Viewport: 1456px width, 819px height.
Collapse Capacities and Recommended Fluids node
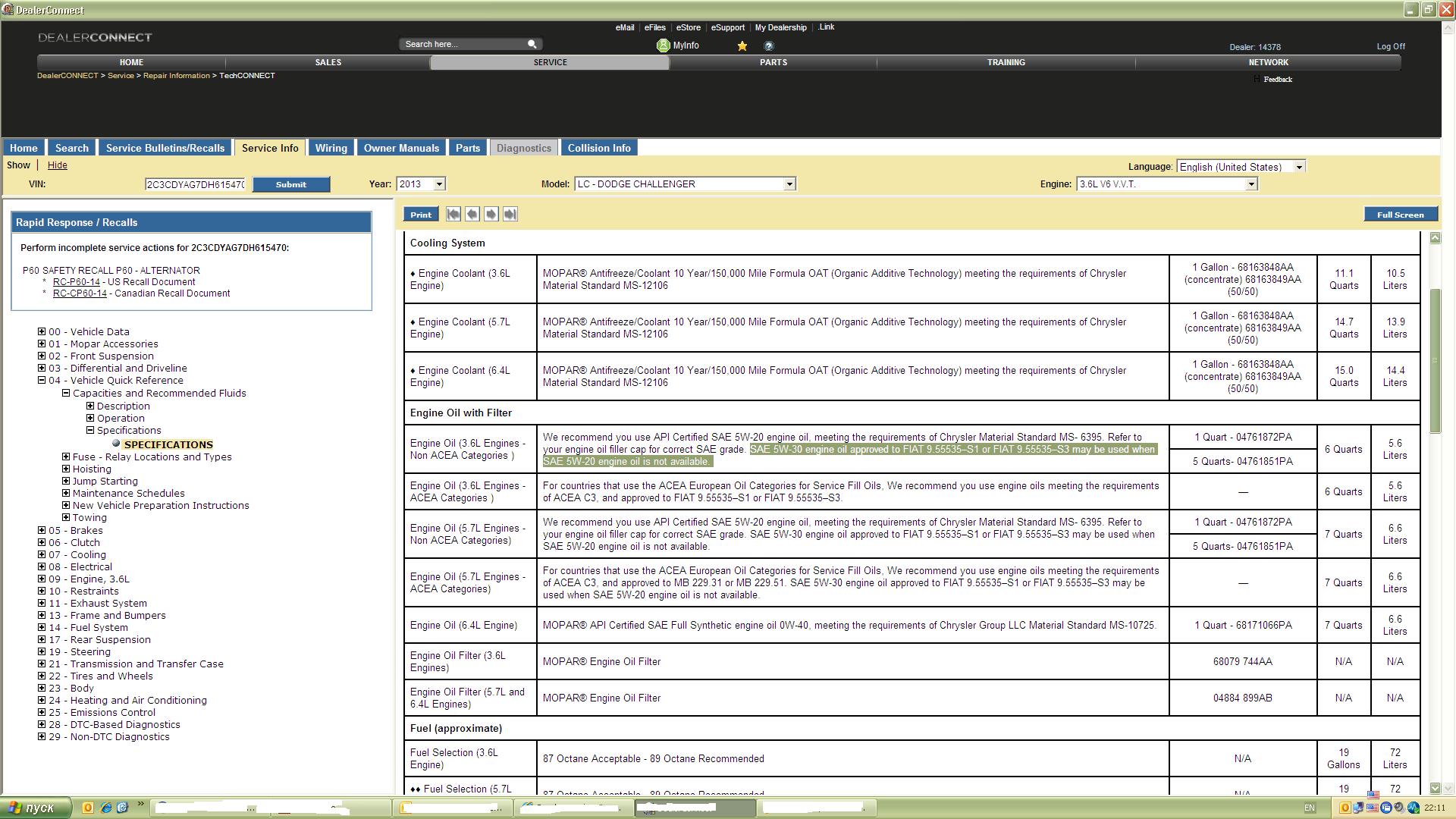pos(66,393)
